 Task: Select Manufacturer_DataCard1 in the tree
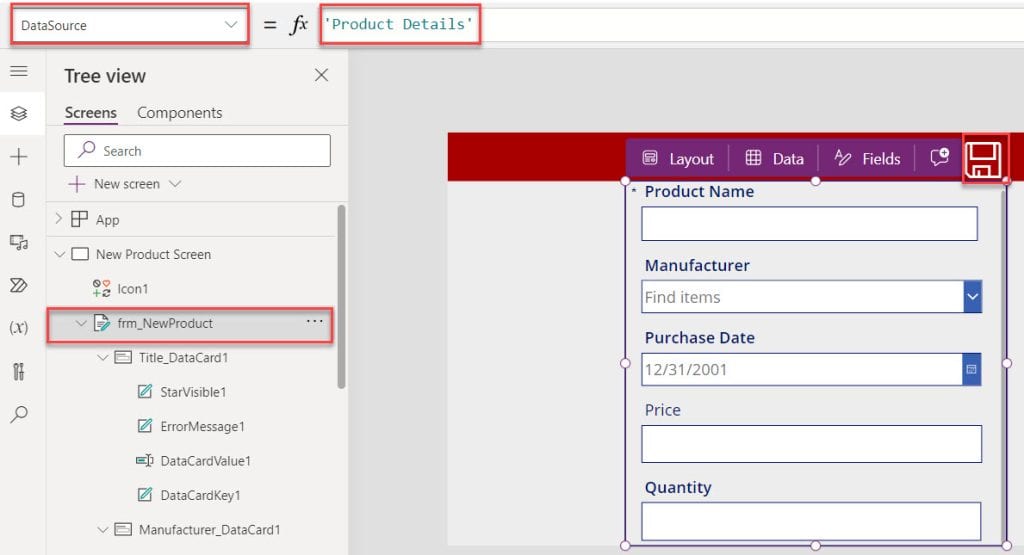[210, 530]
